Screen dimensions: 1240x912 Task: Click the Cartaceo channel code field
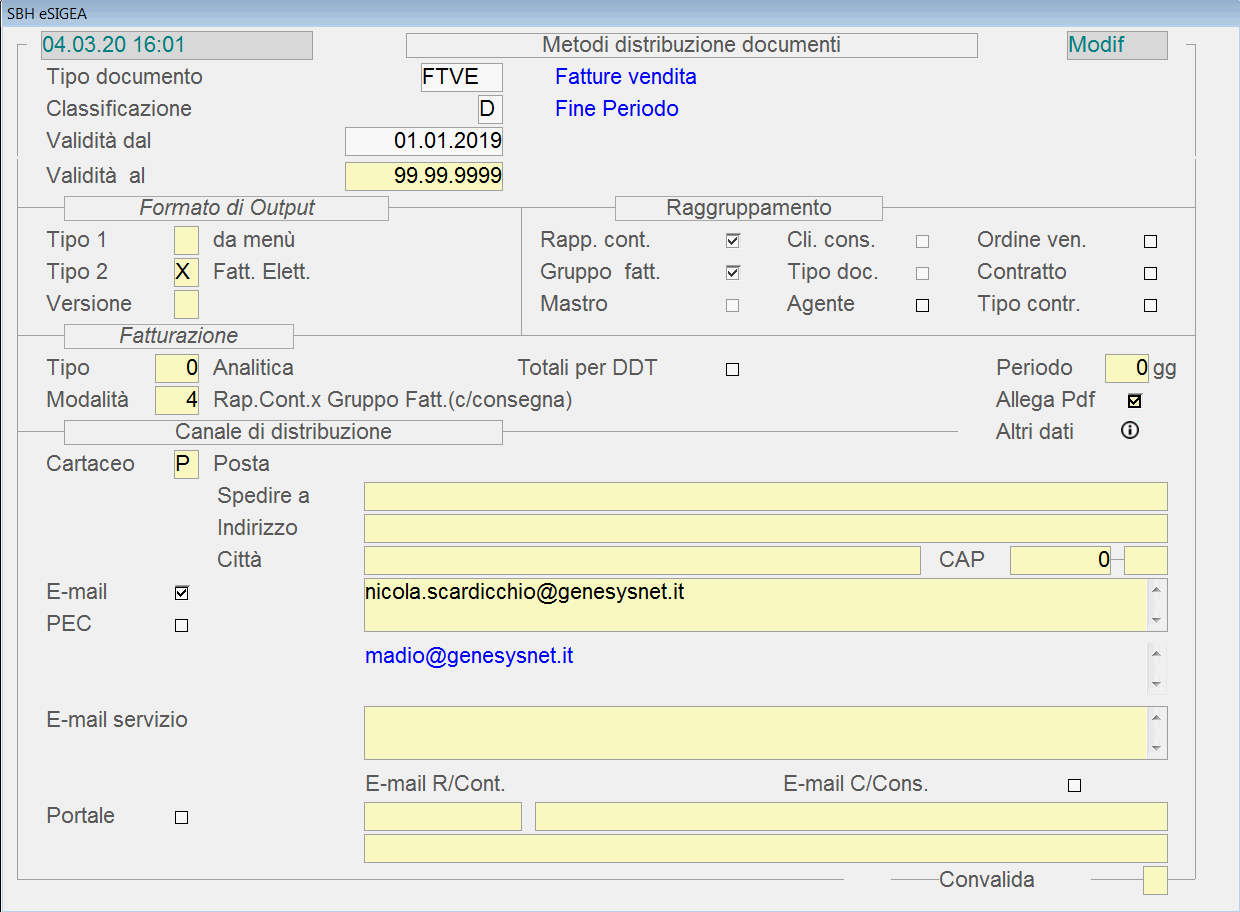click(186, 465)
